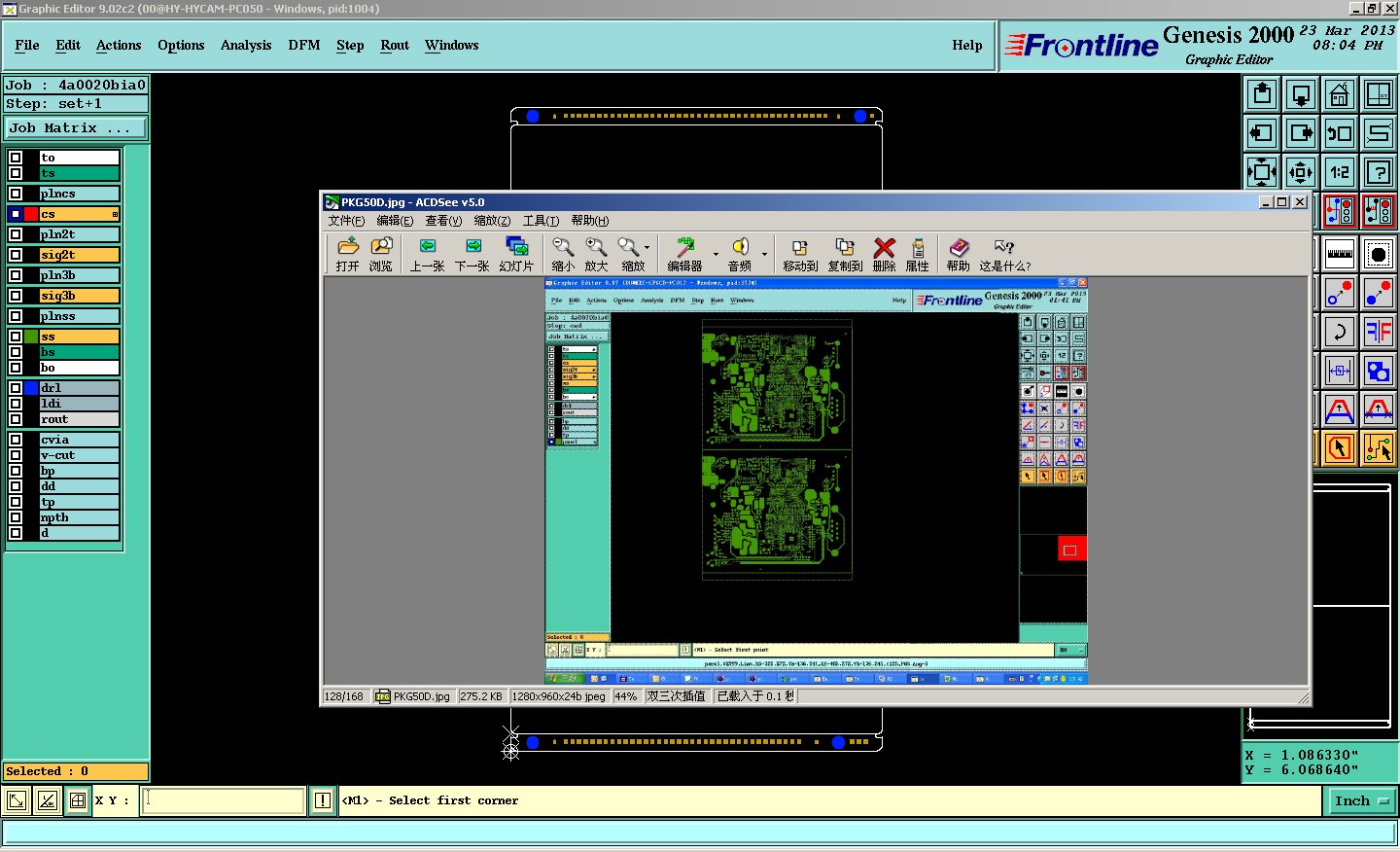Click the right-hand red-framed snap control icon
Screen dimensions: 1400x852
[1379, 211]
